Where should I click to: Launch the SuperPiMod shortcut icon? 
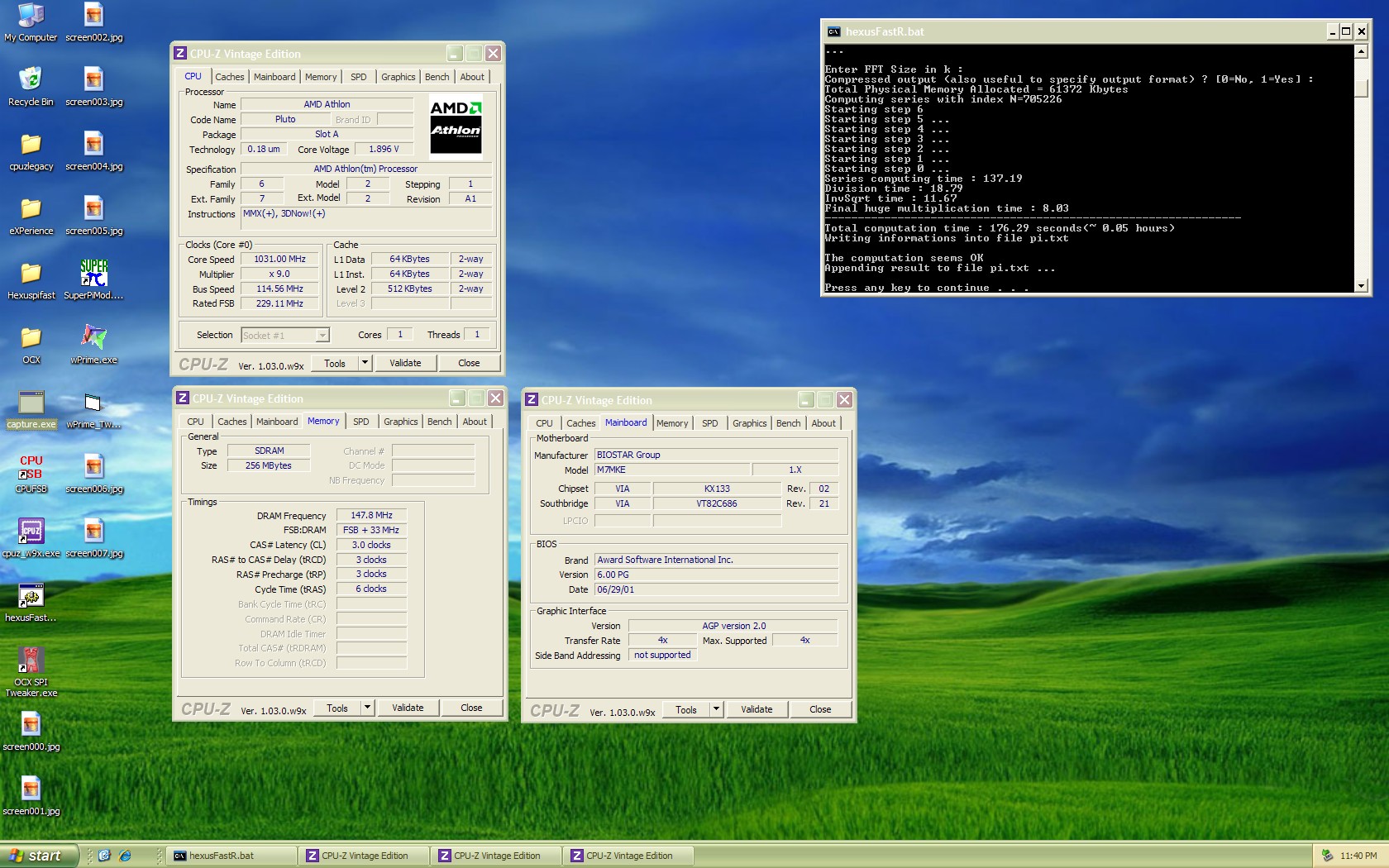(93, 280)
